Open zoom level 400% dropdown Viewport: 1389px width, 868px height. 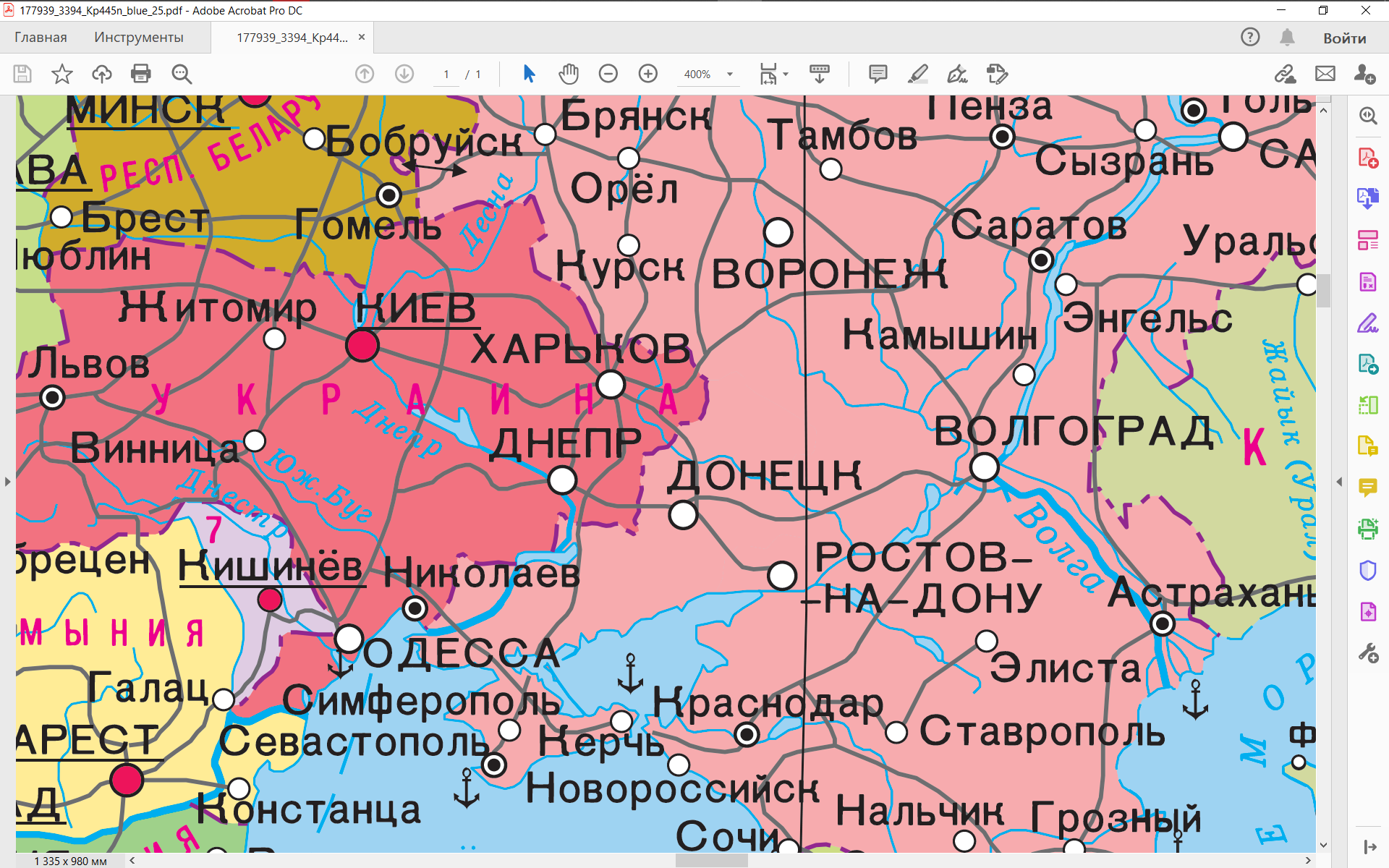[730, 74]
